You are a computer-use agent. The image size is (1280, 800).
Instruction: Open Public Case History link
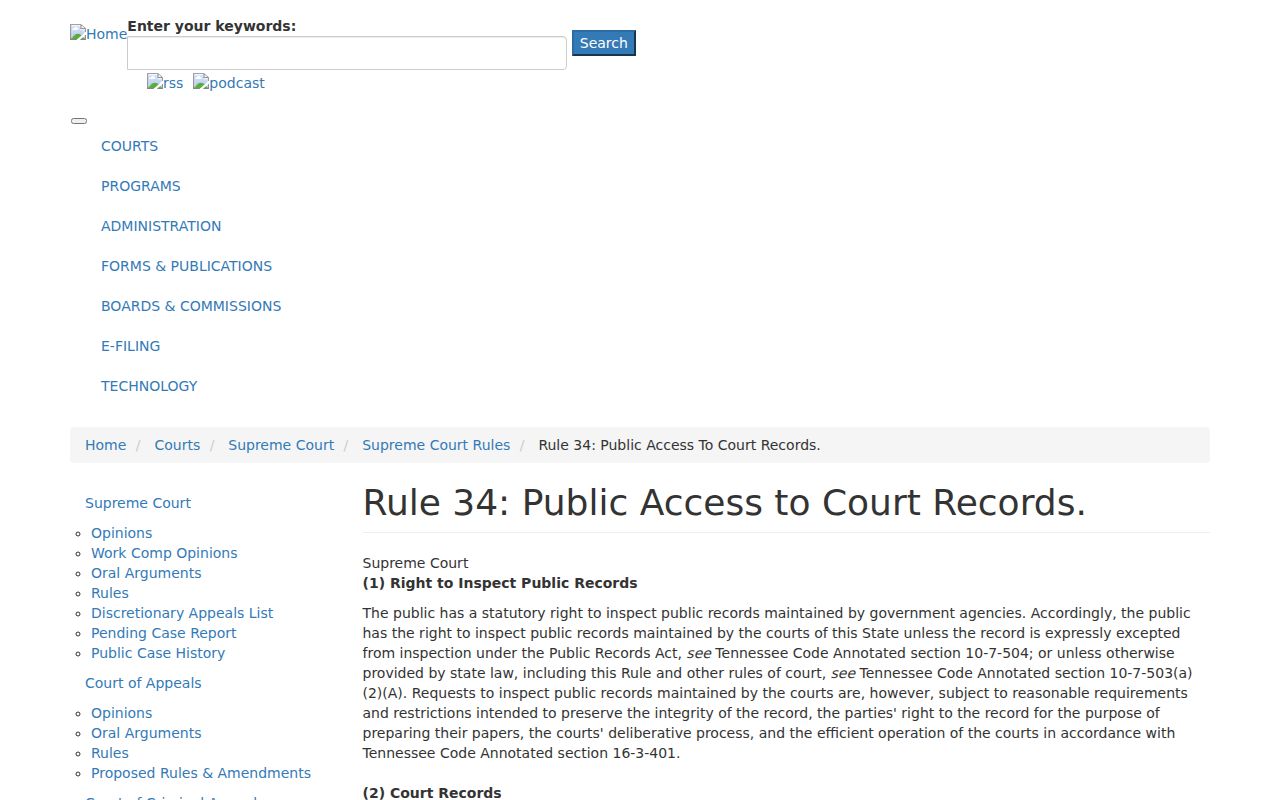click(x=158, y=653)
